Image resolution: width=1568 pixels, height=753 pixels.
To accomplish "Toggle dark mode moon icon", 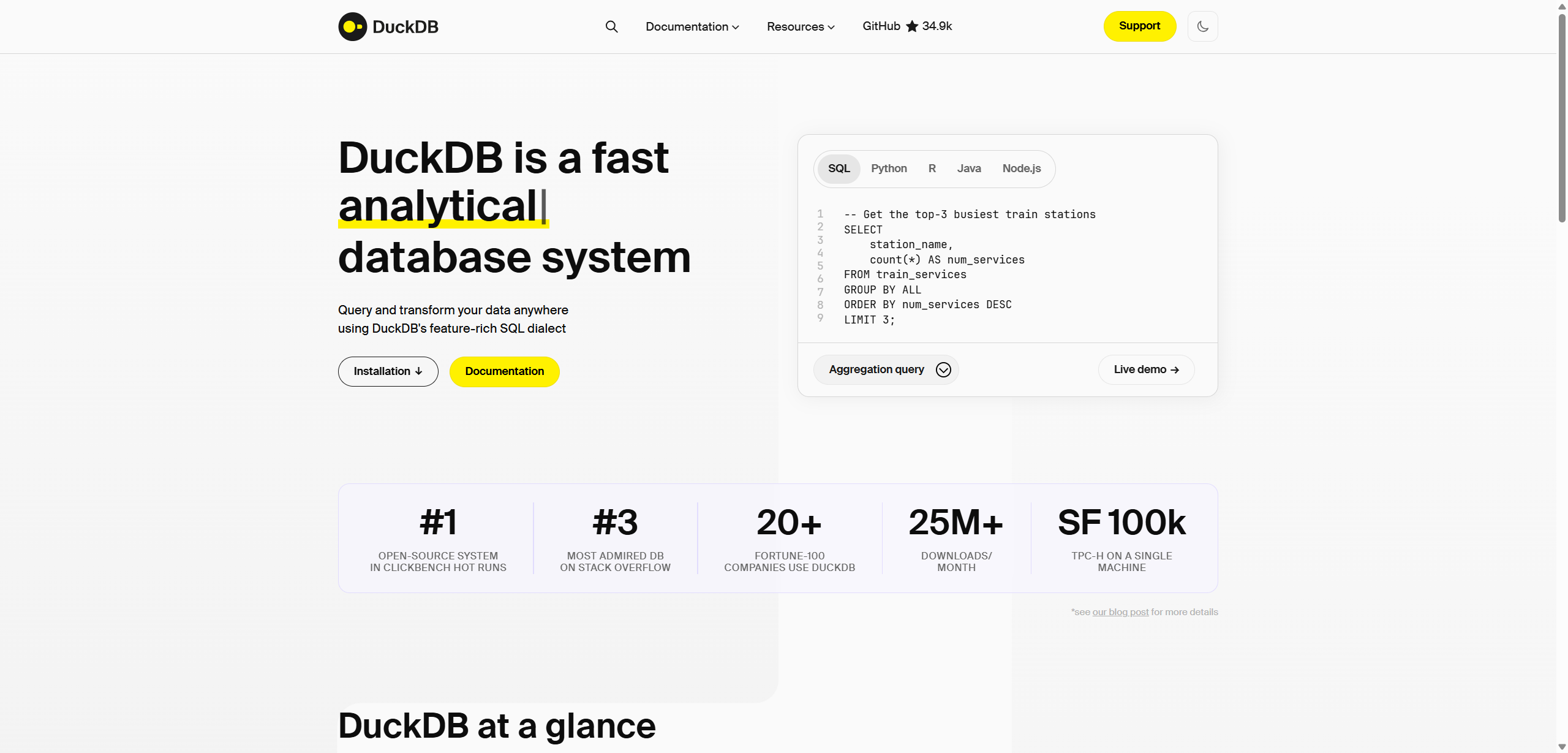I will click(x=1202, y=26).
